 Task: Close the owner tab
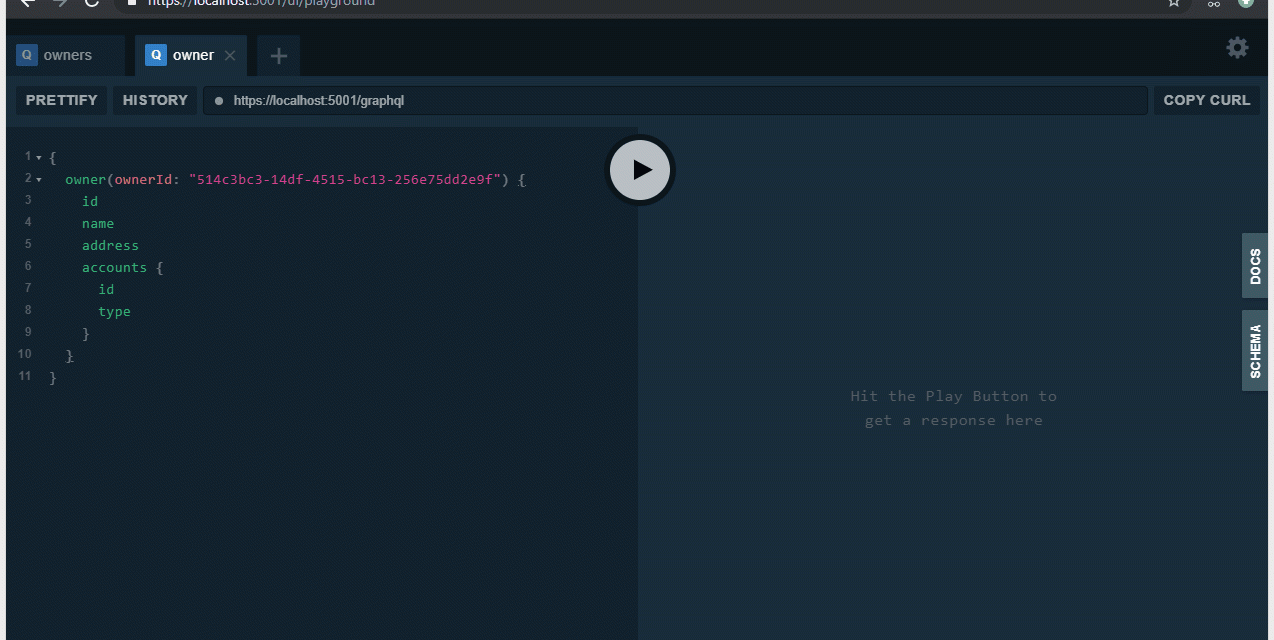coord(230,56)
